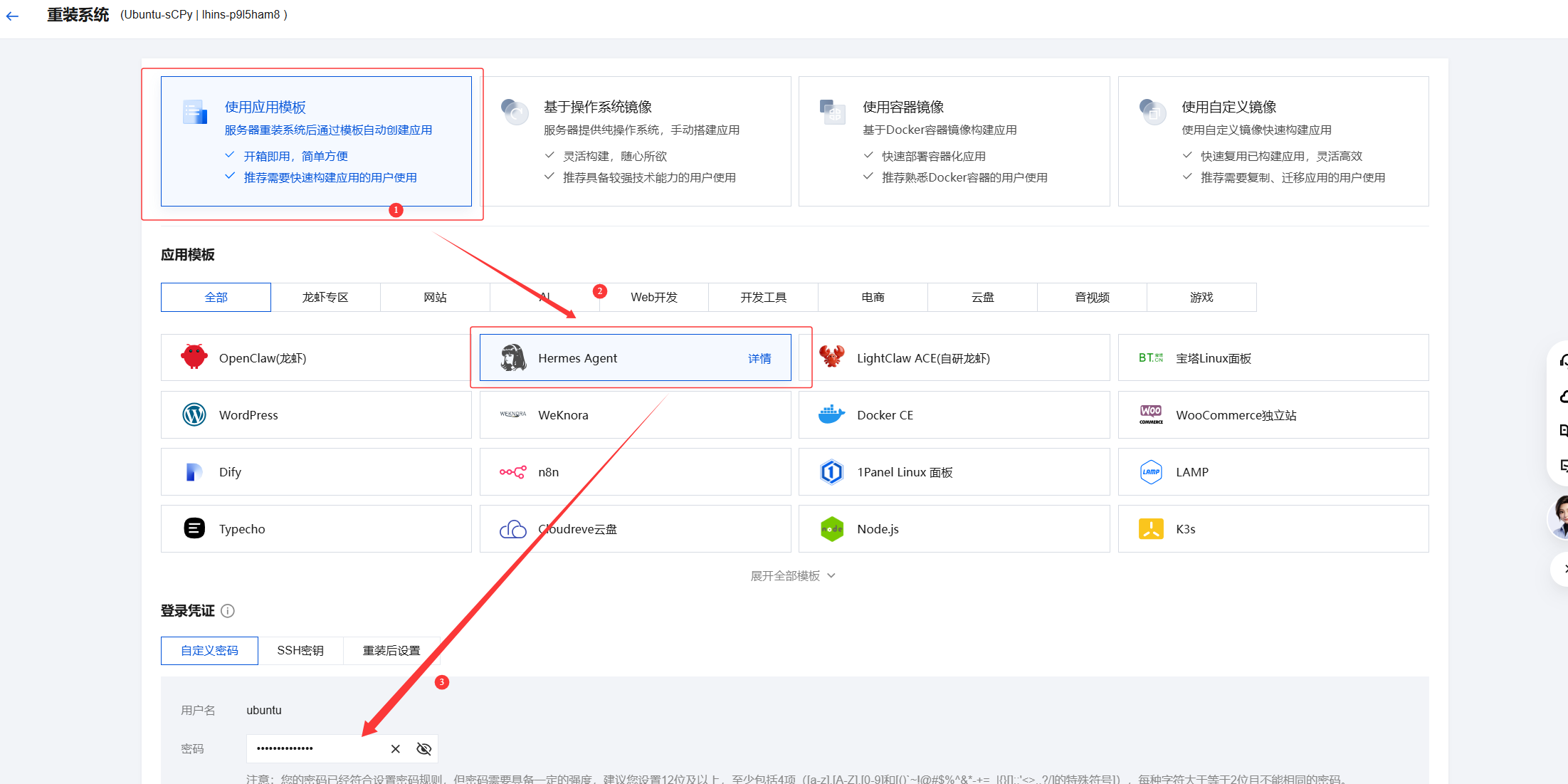The image size is (1568, 784).
Task: Open the Web开发 category tab
Action: (654, 297)
